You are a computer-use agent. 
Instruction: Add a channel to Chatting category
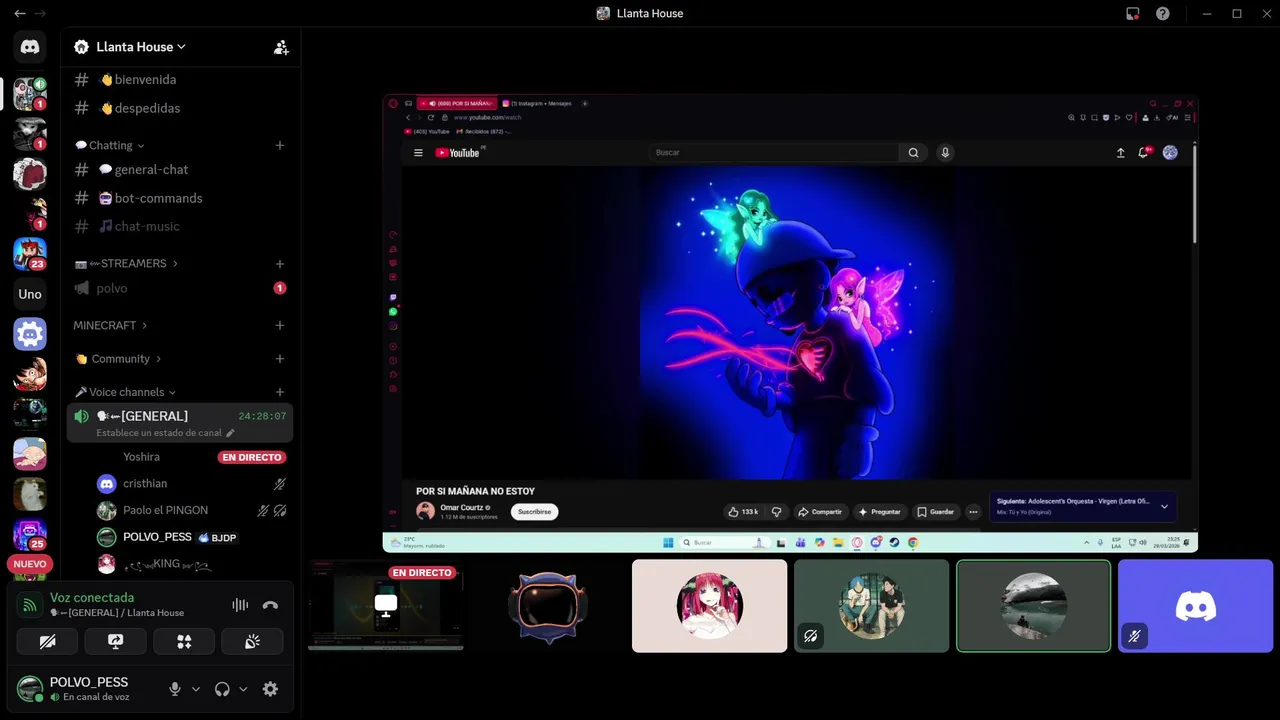(x=280, y=145)
